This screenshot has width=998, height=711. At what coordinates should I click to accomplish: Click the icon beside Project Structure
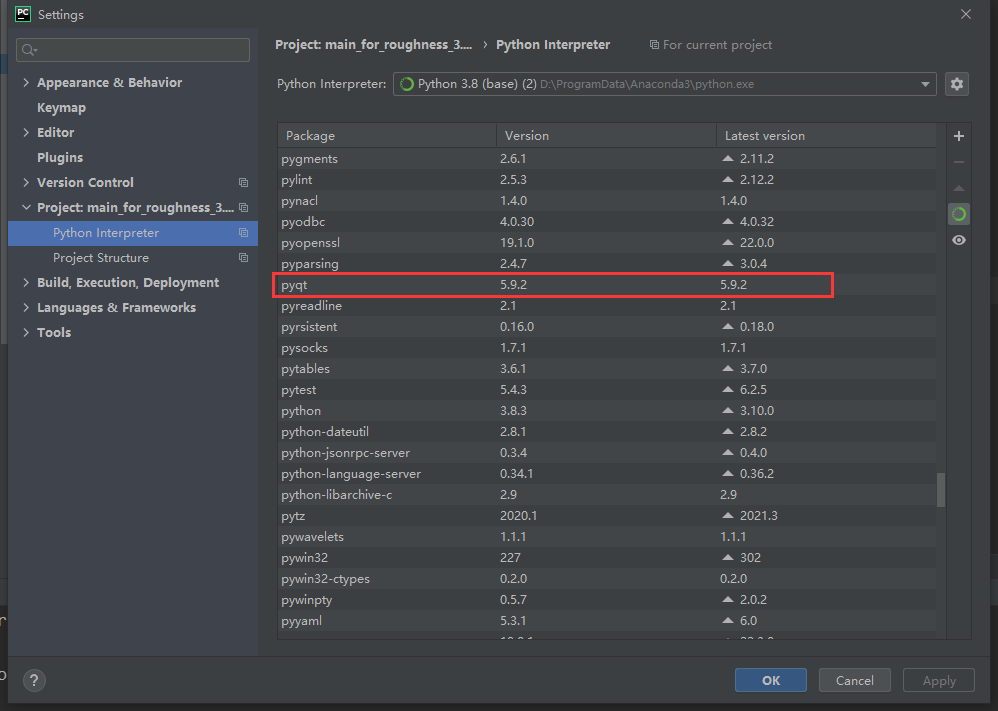[x=243, y=258]
